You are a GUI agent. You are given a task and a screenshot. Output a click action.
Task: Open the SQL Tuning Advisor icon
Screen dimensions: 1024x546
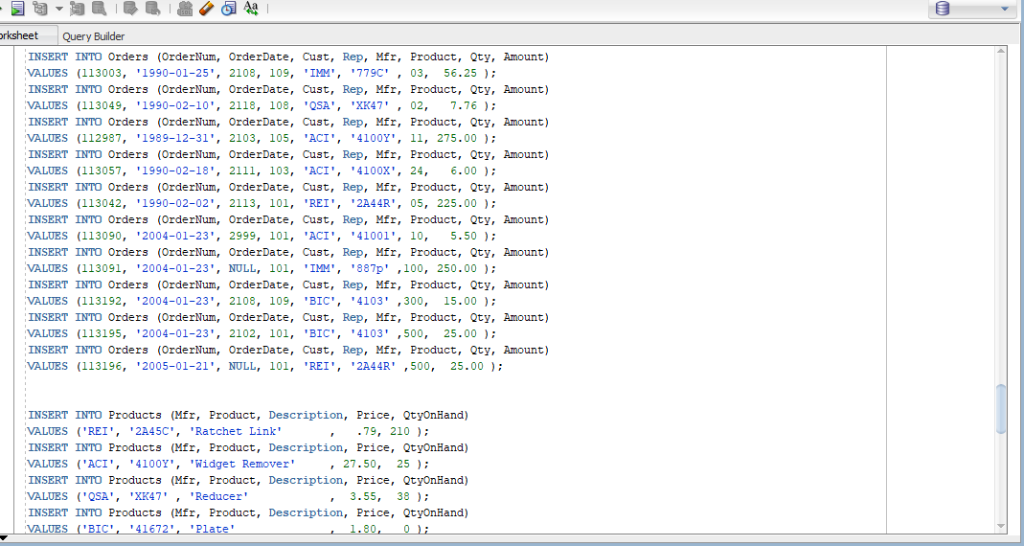[x=99, y=8]
